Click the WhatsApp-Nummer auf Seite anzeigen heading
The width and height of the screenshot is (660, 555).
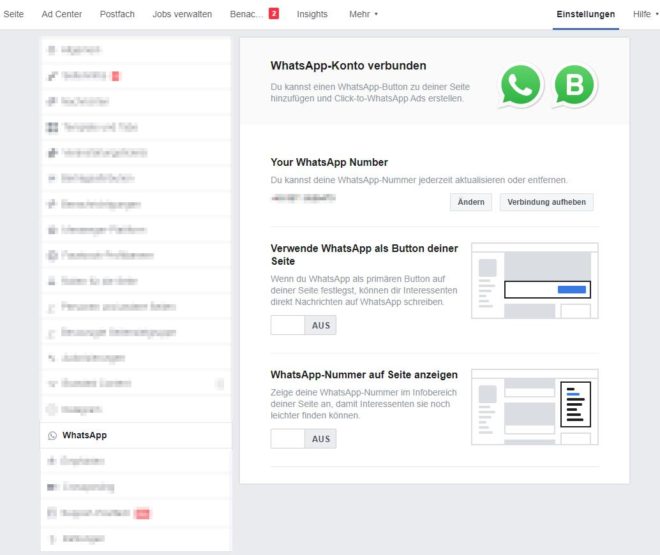point(364,374)
